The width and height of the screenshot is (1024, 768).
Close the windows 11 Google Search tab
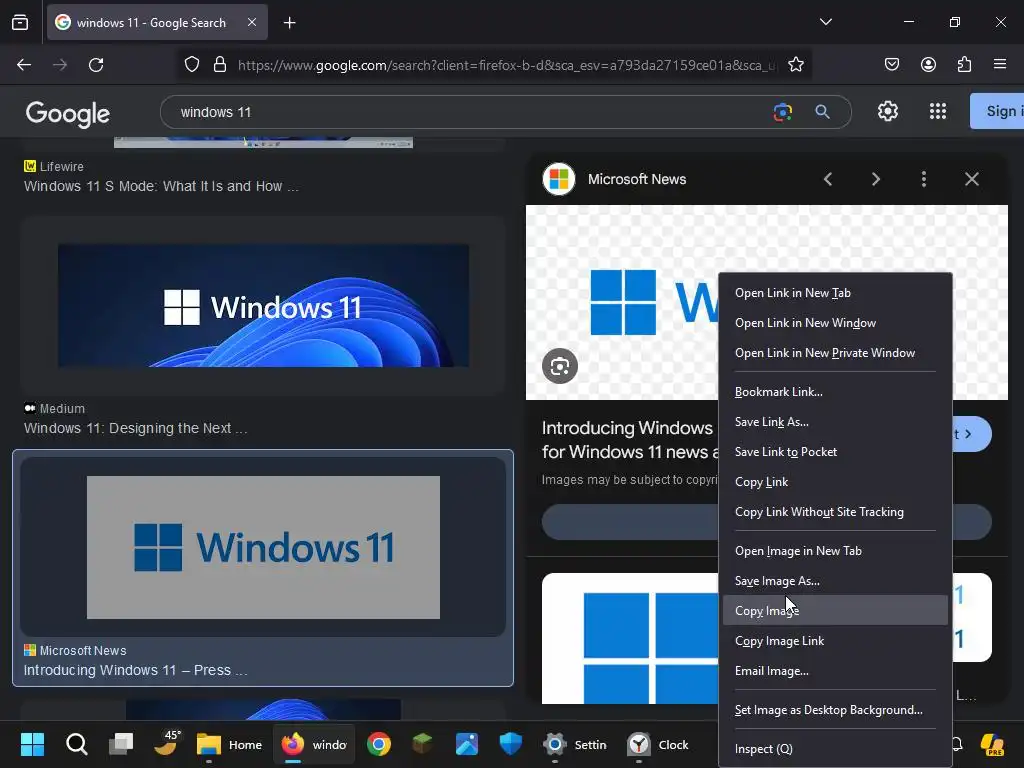252,22
